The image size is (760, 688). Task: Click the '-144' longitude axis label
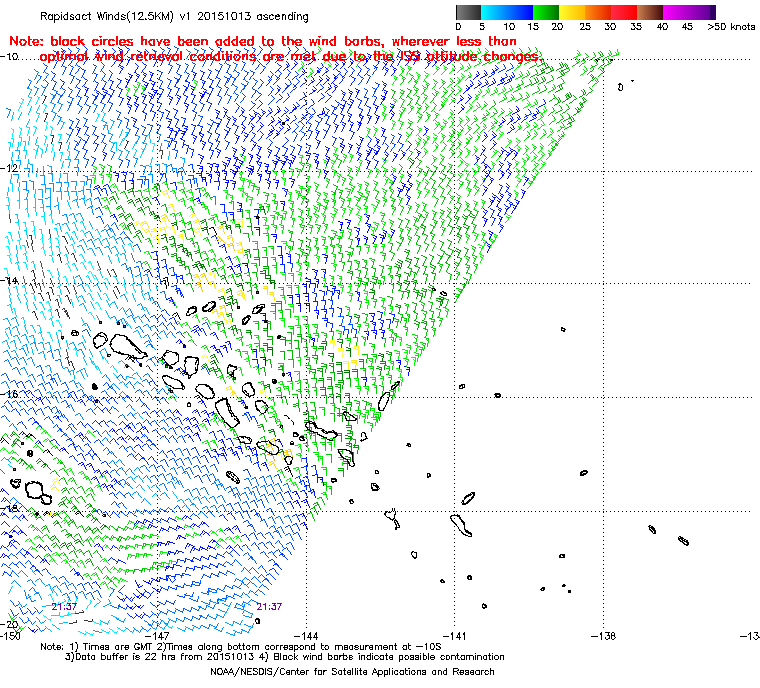(306, 636)
